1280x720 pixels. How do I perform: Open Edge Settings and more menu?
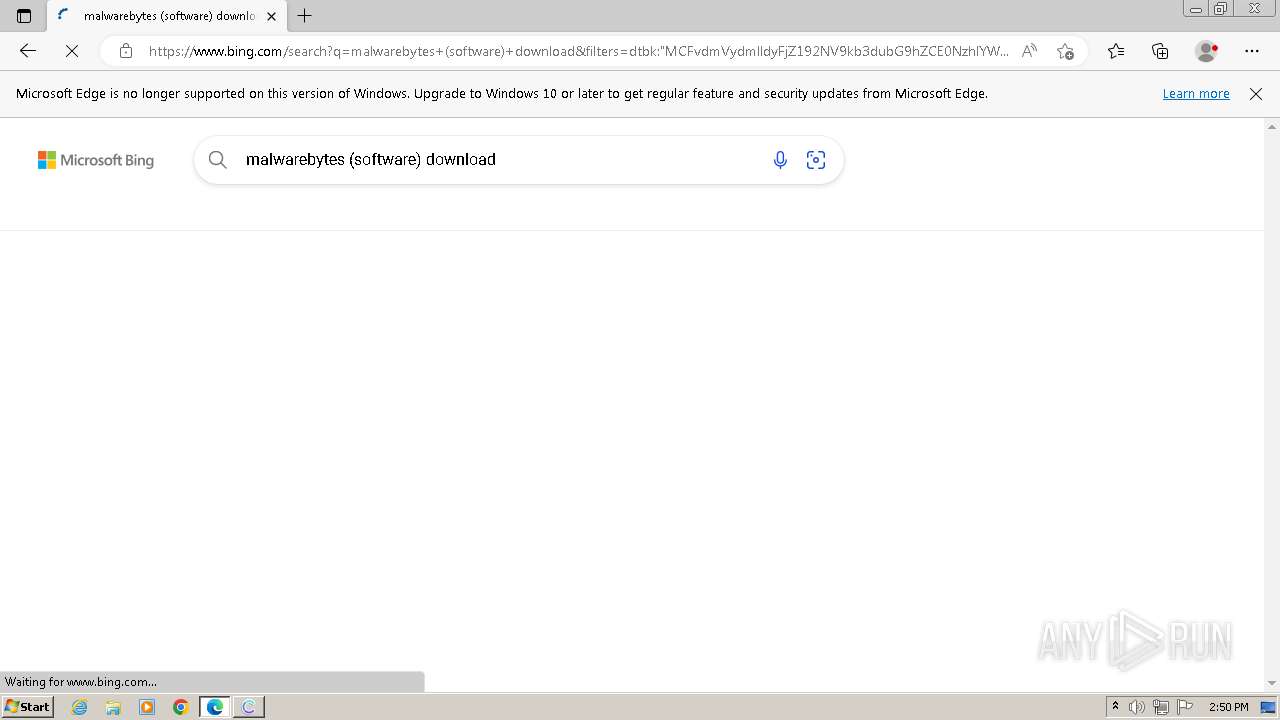(x=1252, y=51)
